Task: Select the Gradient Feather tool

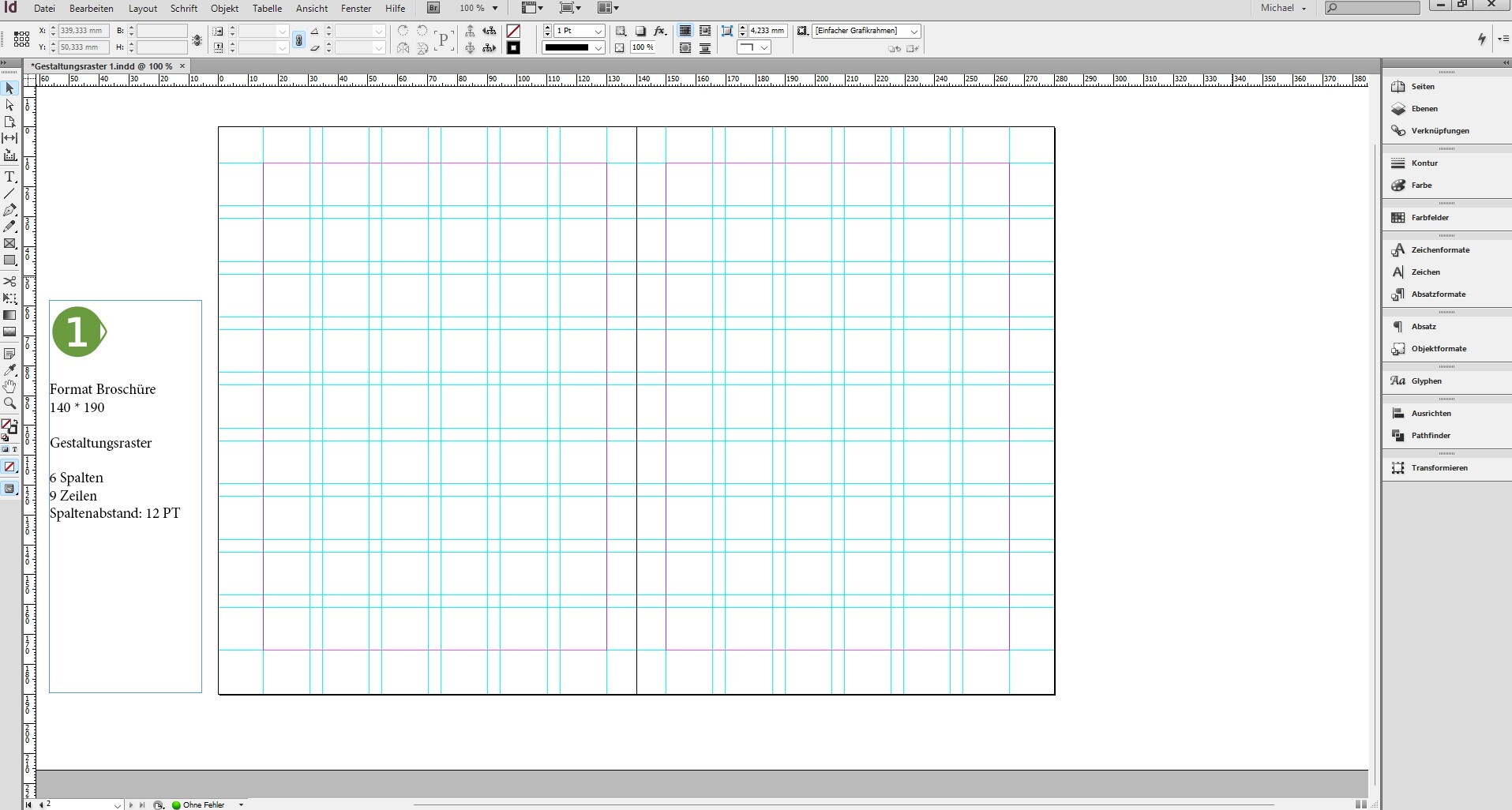Action: (x=9, y=332)
